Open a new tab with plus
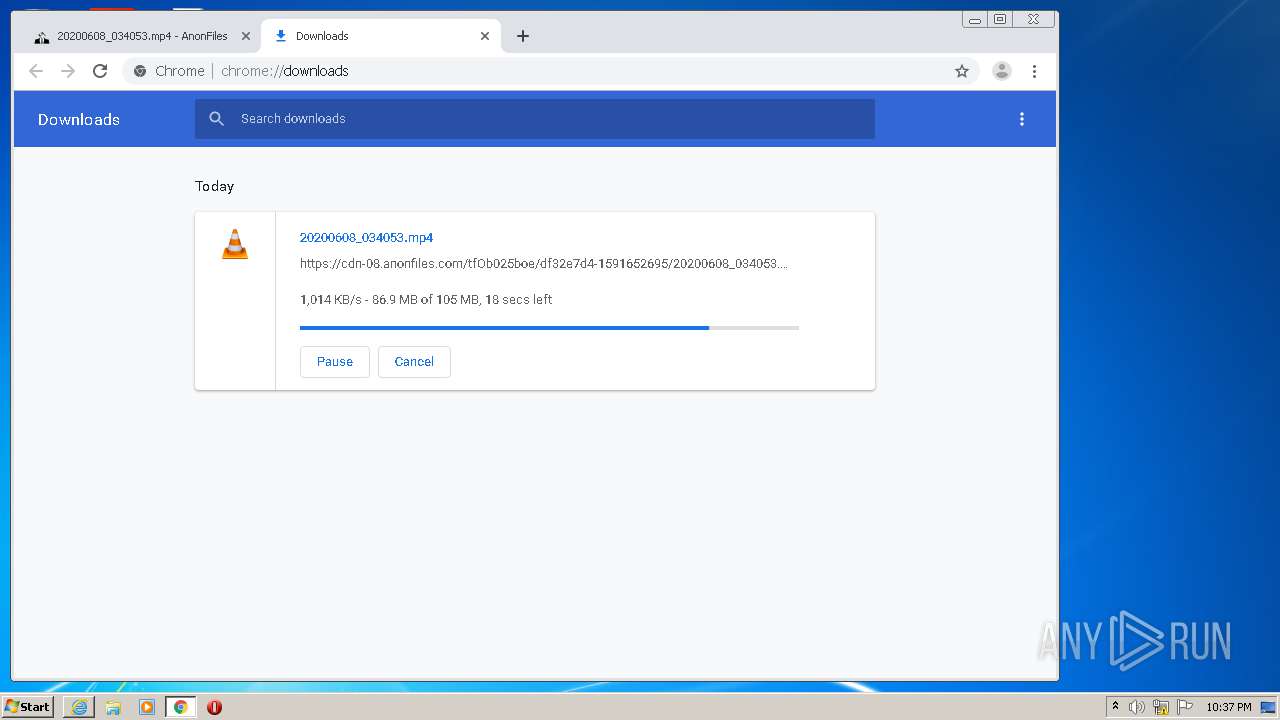Image resolution: width=1280 pixels, height=720 pixels. click(x=523, y=36)
